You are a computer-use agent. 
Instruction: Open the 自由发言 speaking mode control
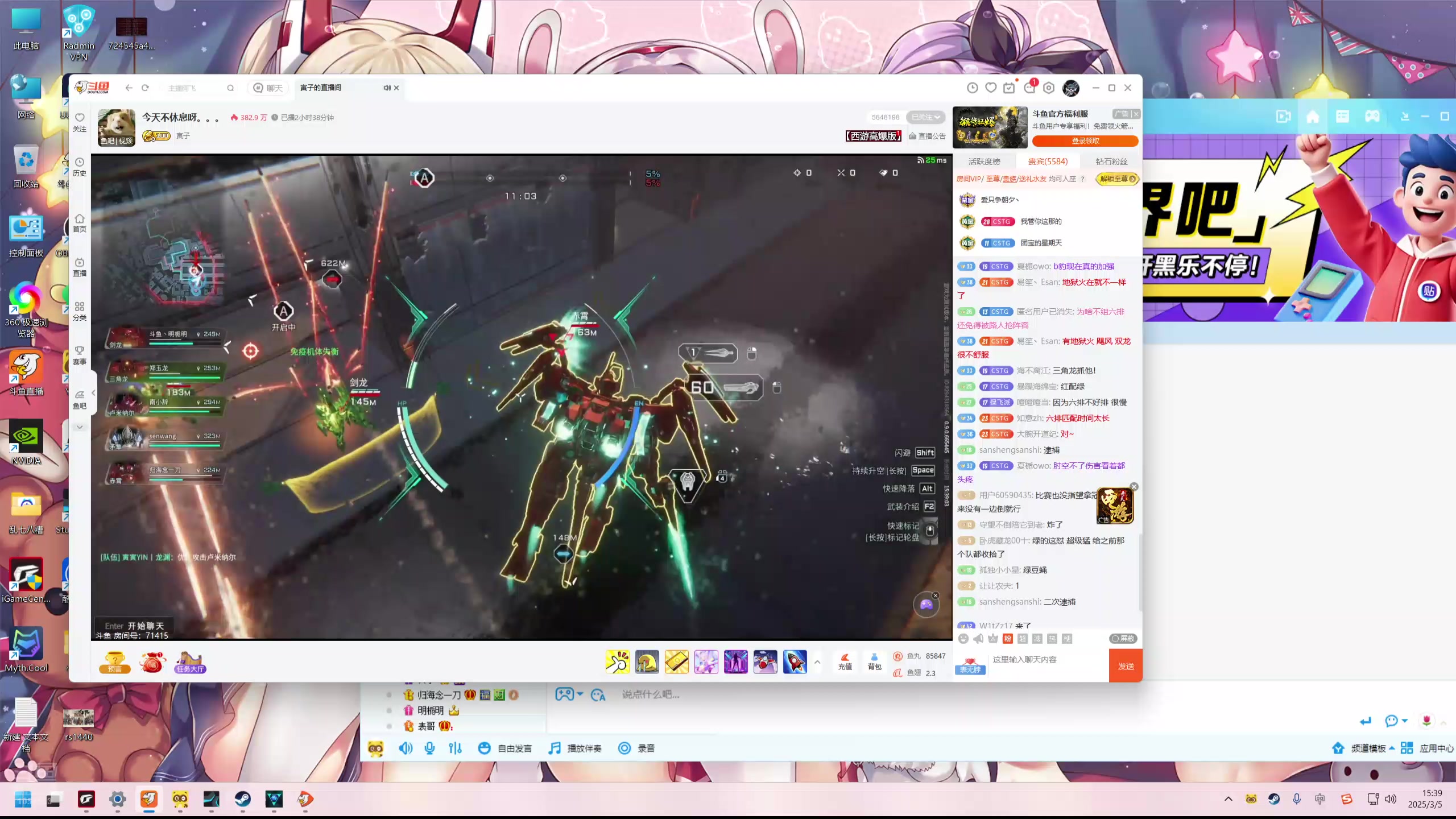coord(504,748)
